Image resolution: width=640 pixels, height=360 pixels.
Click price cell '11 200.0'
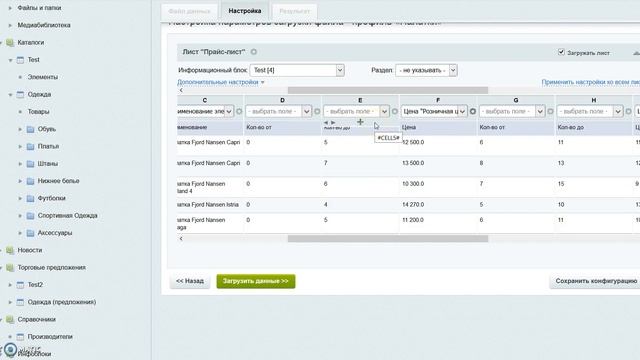[413, 220]
